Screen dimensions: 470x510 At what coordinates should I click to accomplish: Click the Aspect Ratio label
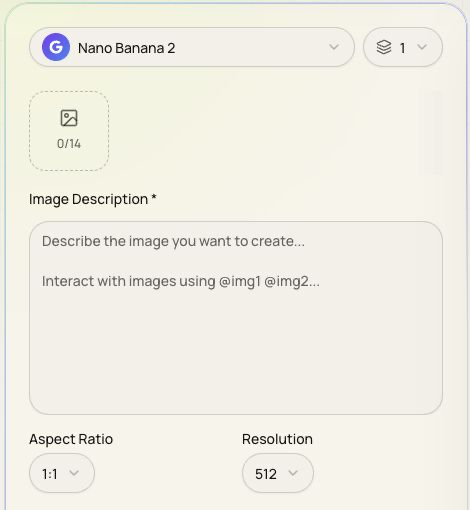coord(71,439)
